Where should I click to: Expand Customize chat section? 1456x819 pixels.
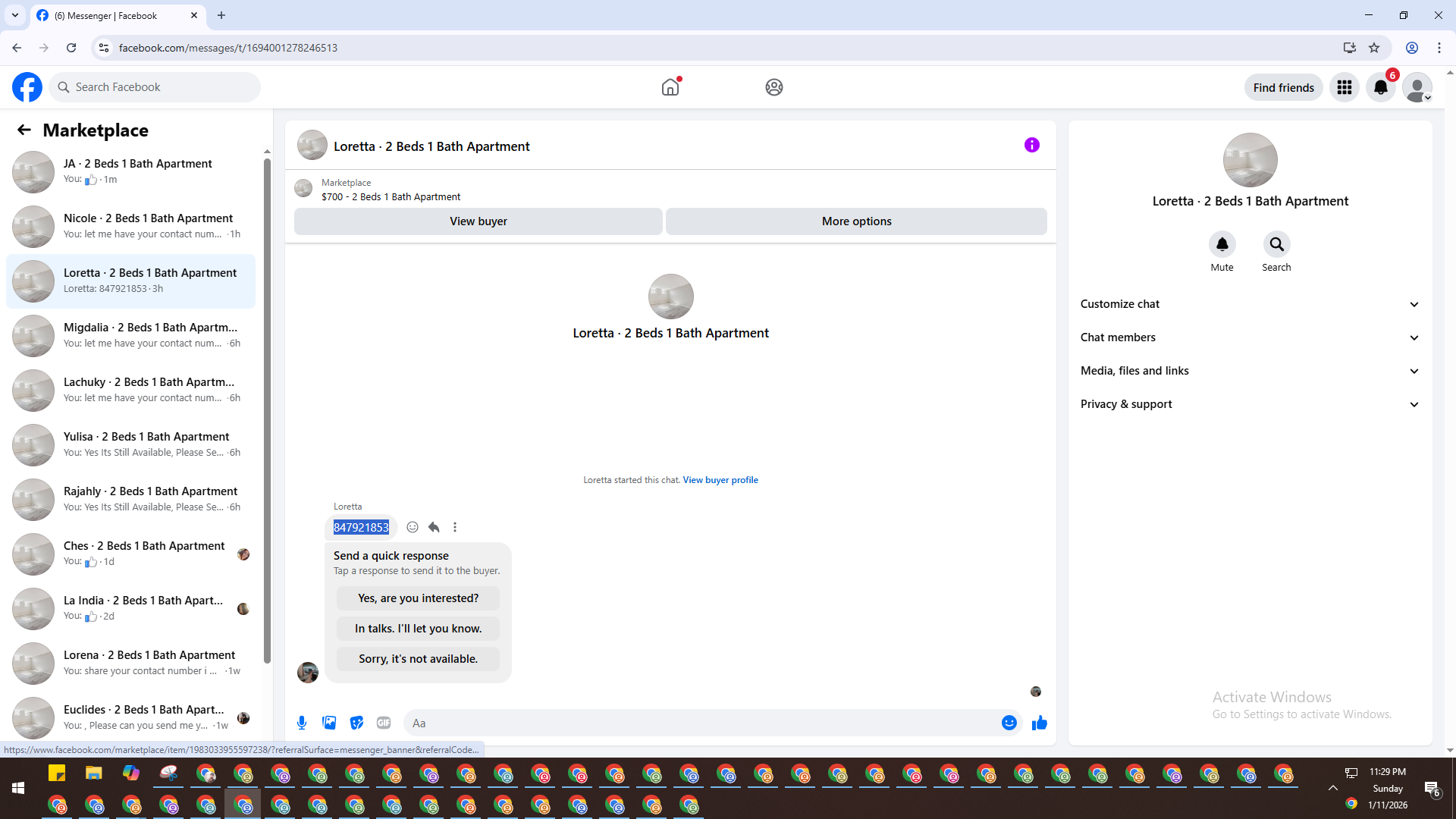coord(1250,304)
